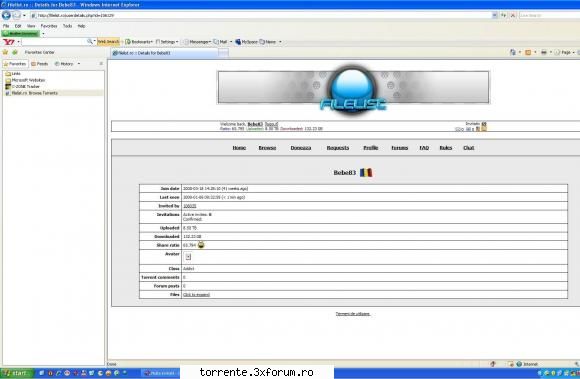Open the Profile navigation link
Viewport: 580px width, 379px height.
coord(371,148)
